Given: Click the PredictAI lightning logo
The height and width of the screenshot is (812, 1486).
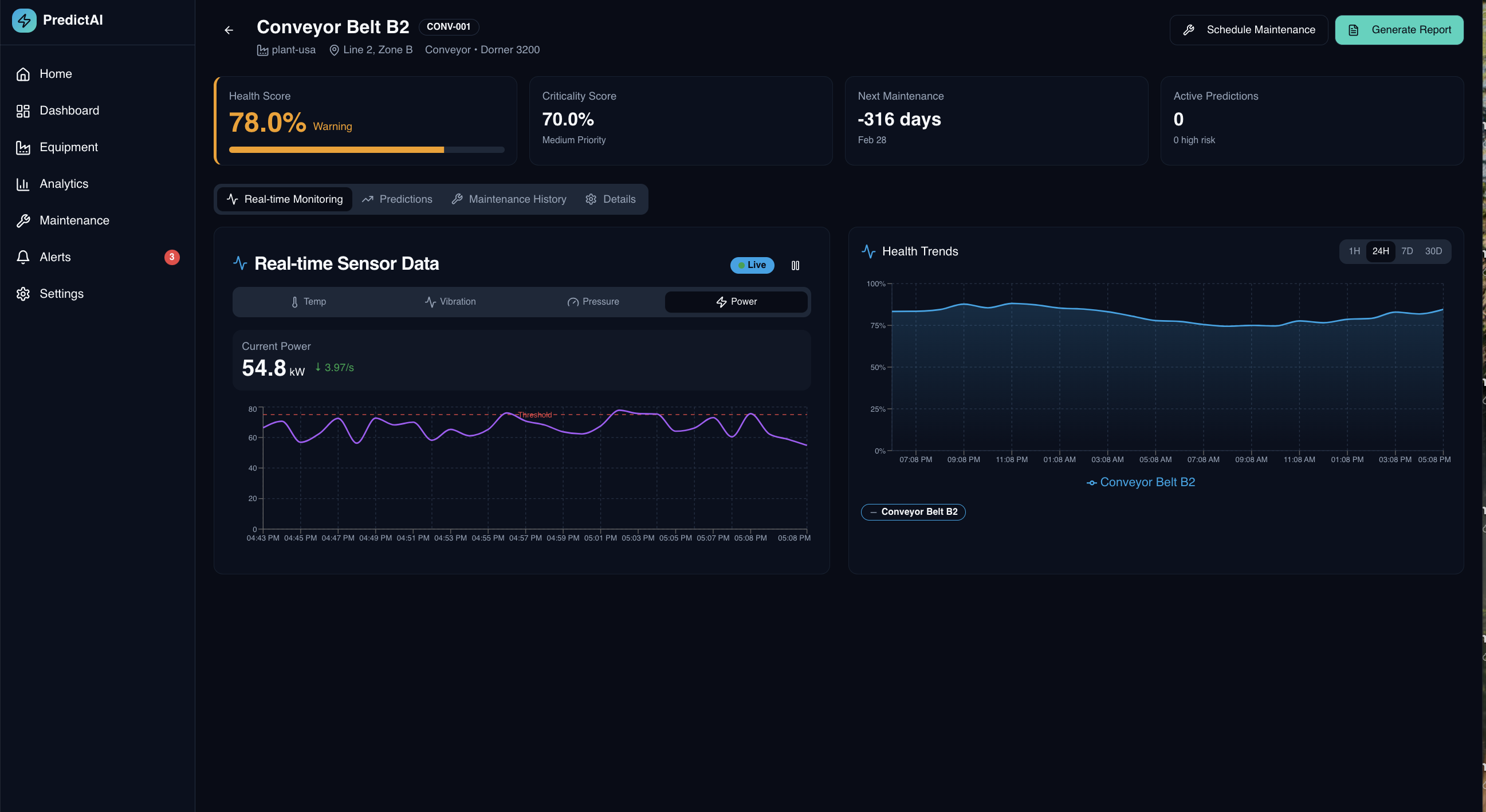Looking at the screenshot, I should 23,20.
